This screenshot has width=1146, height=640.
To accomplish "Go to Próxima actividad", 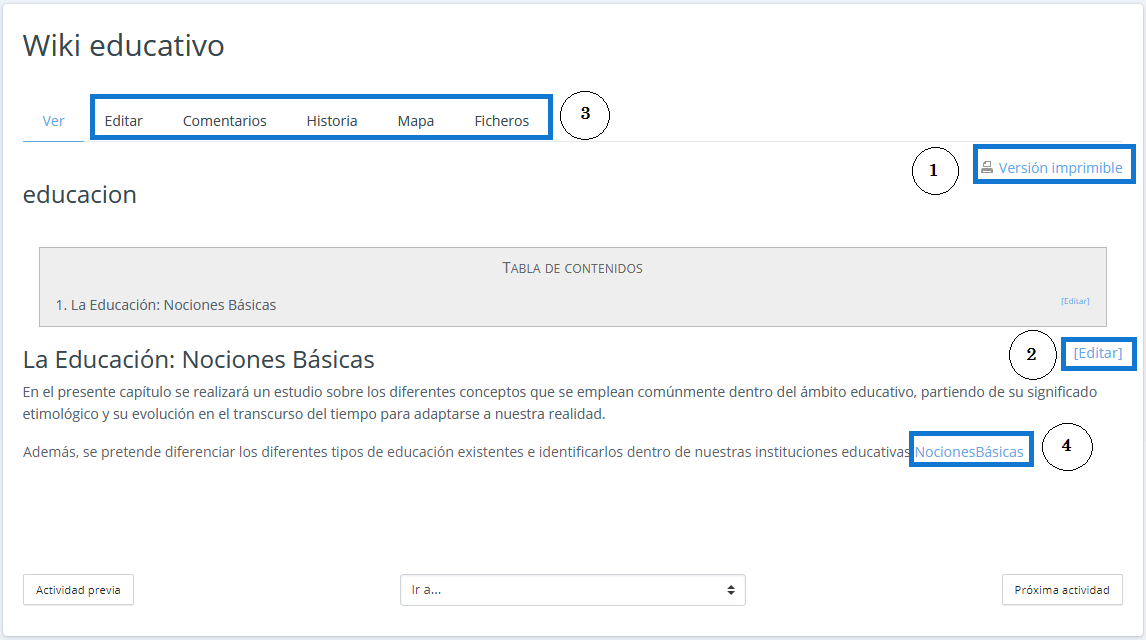I will (x=1062, y=590).
